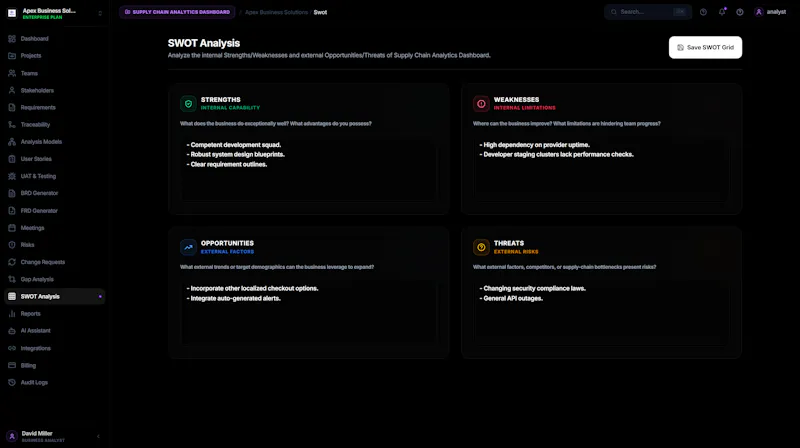Viewport: 800px width, 448px height.
Task: Edit the Strengths text area
Action: pyautogui.click(x=309, y=169)
